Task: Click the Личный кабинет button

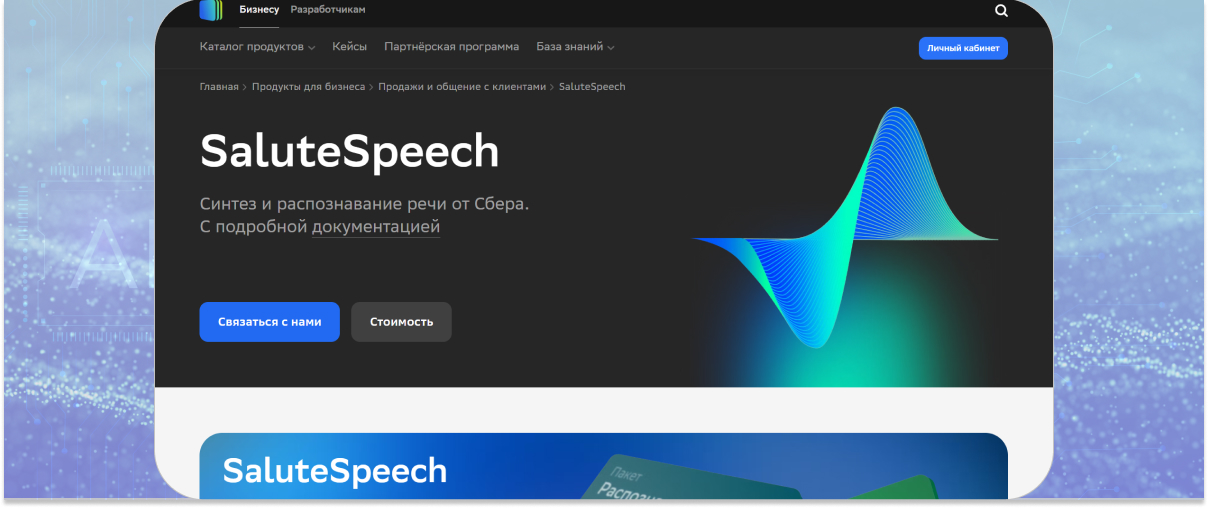Action: tap(963, 48)
